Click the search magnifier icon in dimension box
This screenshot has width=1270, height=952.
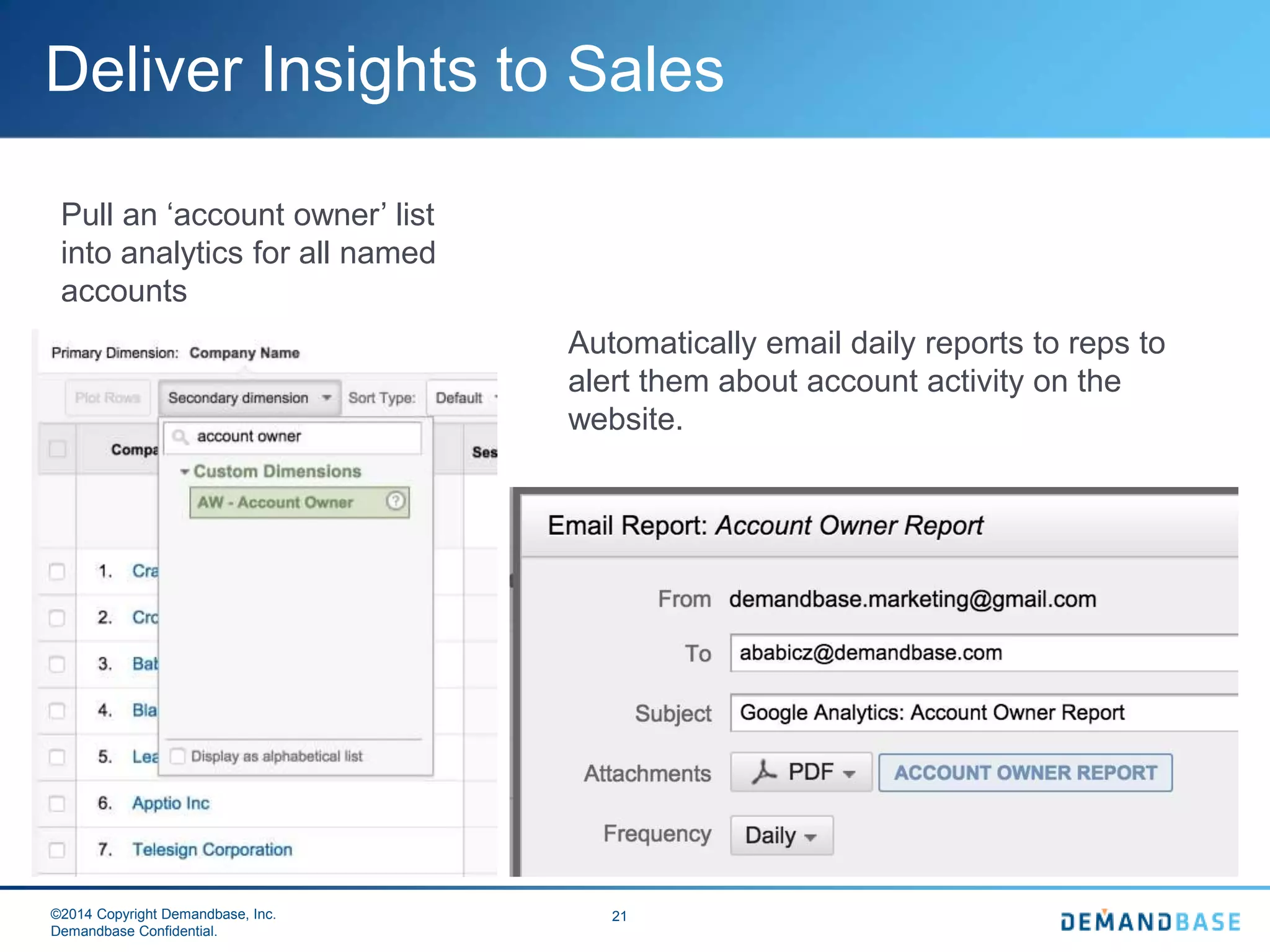(180, 437)
